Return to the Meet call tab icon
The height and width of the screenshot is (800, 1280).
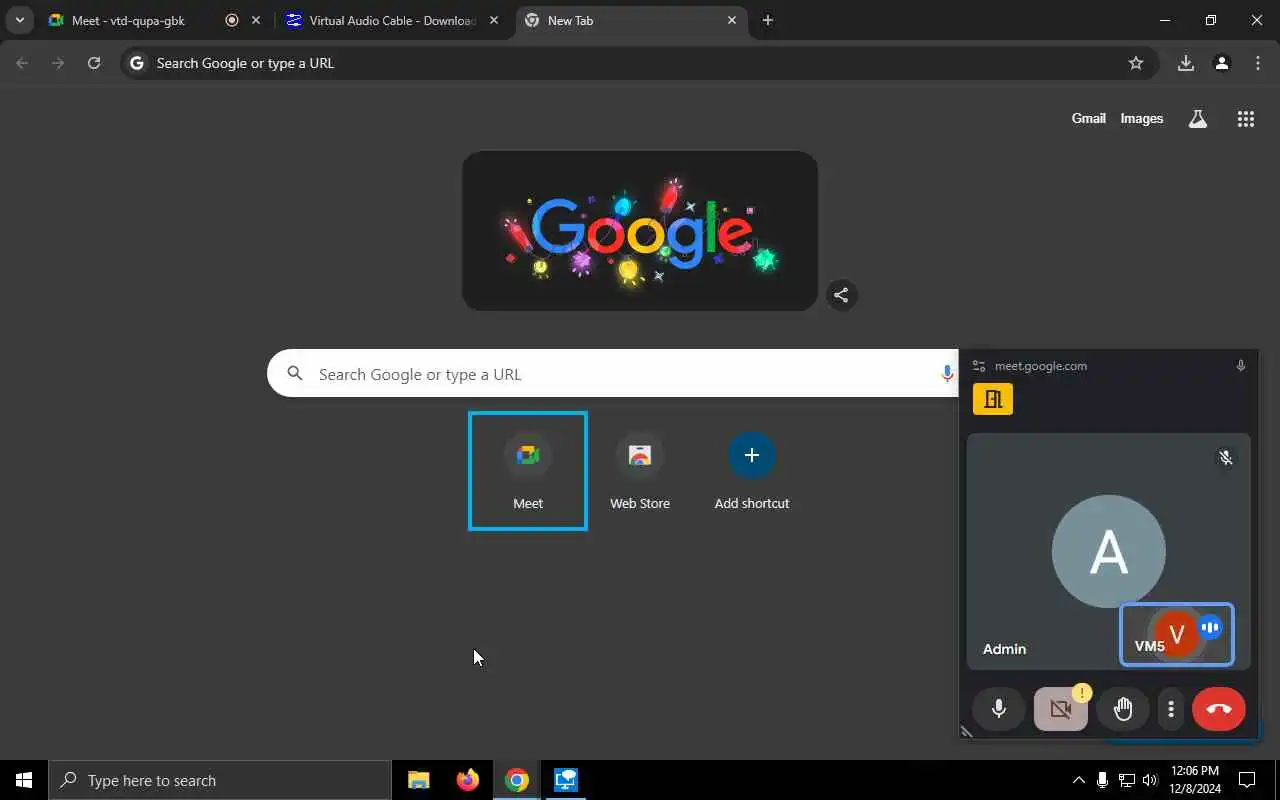(993, 399)
